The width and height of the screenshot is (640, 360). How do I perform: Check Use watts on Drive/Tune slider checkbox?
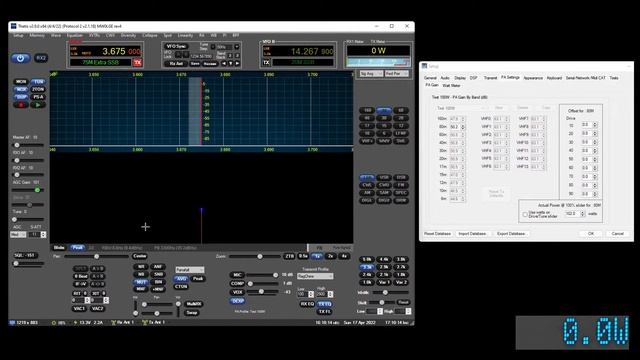tap(525, 215)
